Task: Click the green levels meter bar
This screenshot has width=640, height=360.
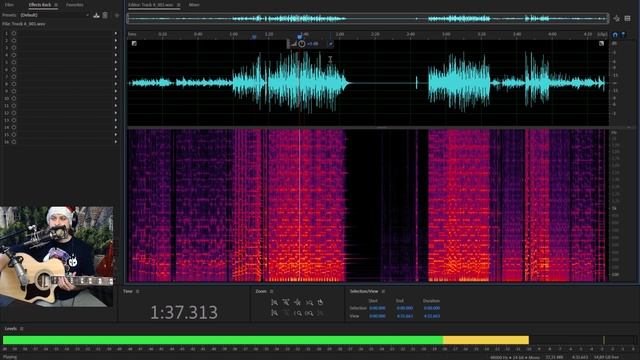Action: (223, 340)
